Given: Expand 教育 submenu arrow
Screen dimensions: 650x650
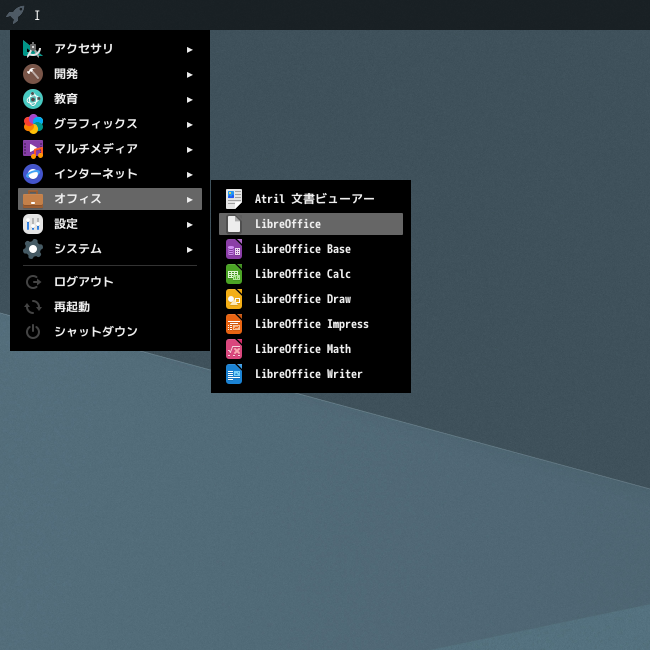Looking at the screenshot, I should click(x=189, y=100).
